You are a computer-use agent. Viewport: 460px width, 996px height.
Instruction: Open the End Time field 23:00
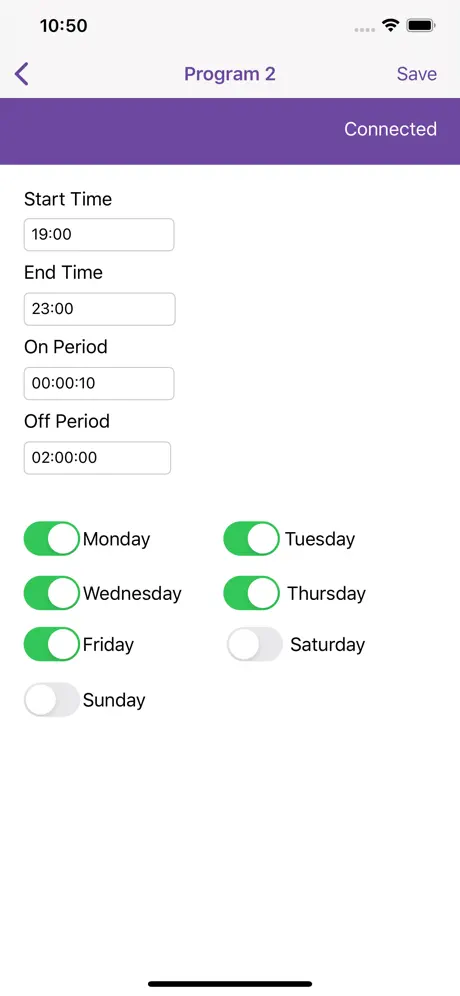tap(100, 309)
